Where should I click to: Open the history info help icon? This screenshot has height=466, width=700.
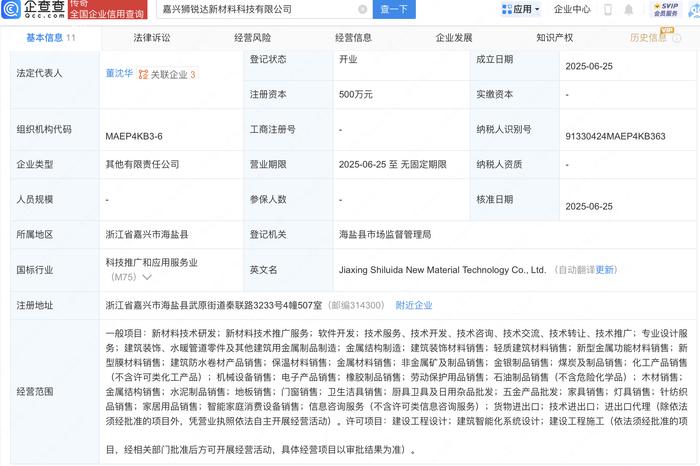[677, 38]
